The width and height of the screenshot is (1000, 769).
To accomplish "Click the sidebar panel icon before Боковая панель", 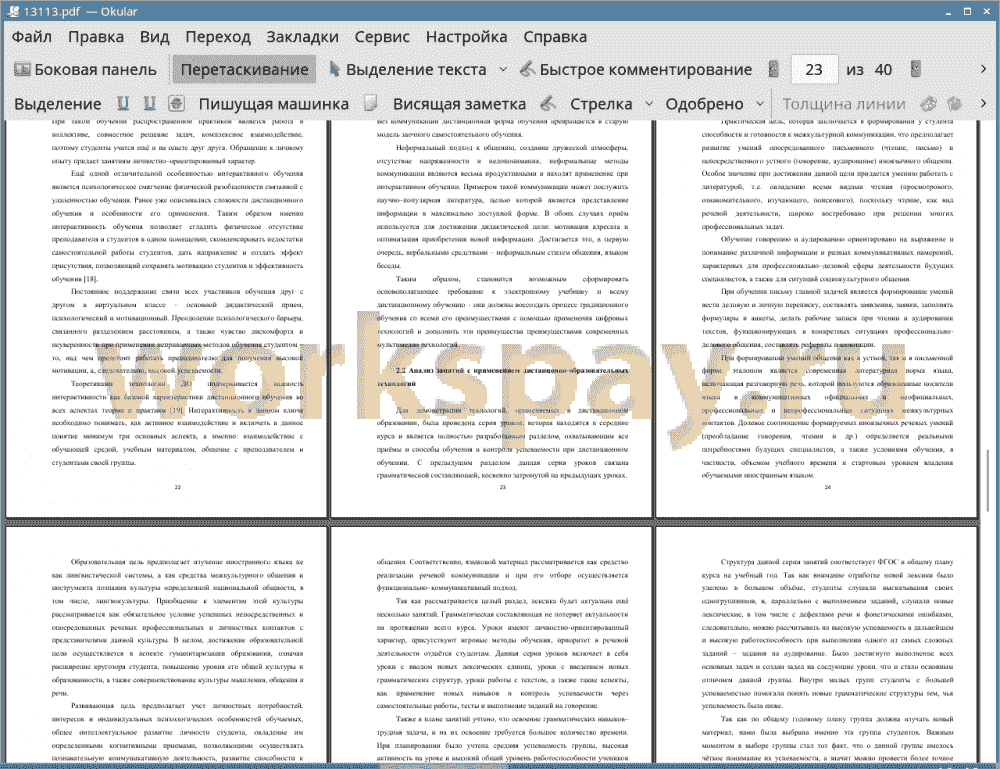I will point(22,69).
